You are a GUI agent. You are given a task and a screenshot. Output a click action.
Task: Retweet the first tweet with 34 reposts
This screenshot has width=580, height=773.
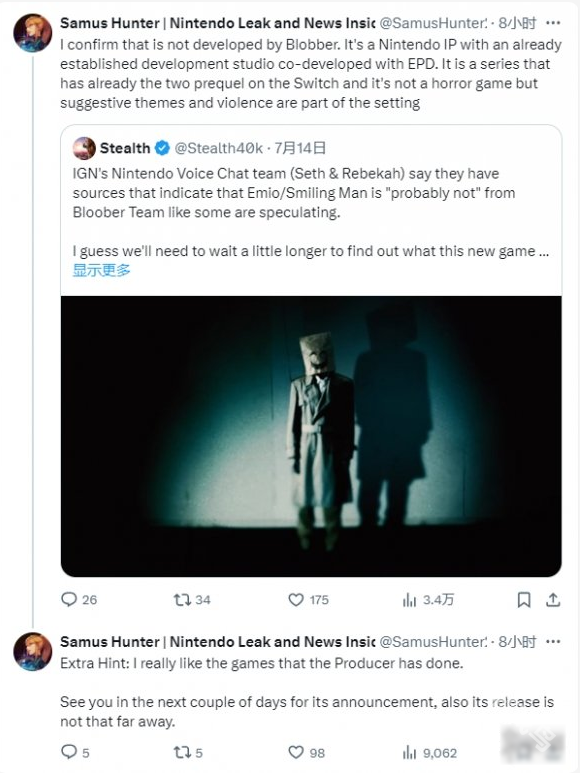192,599
